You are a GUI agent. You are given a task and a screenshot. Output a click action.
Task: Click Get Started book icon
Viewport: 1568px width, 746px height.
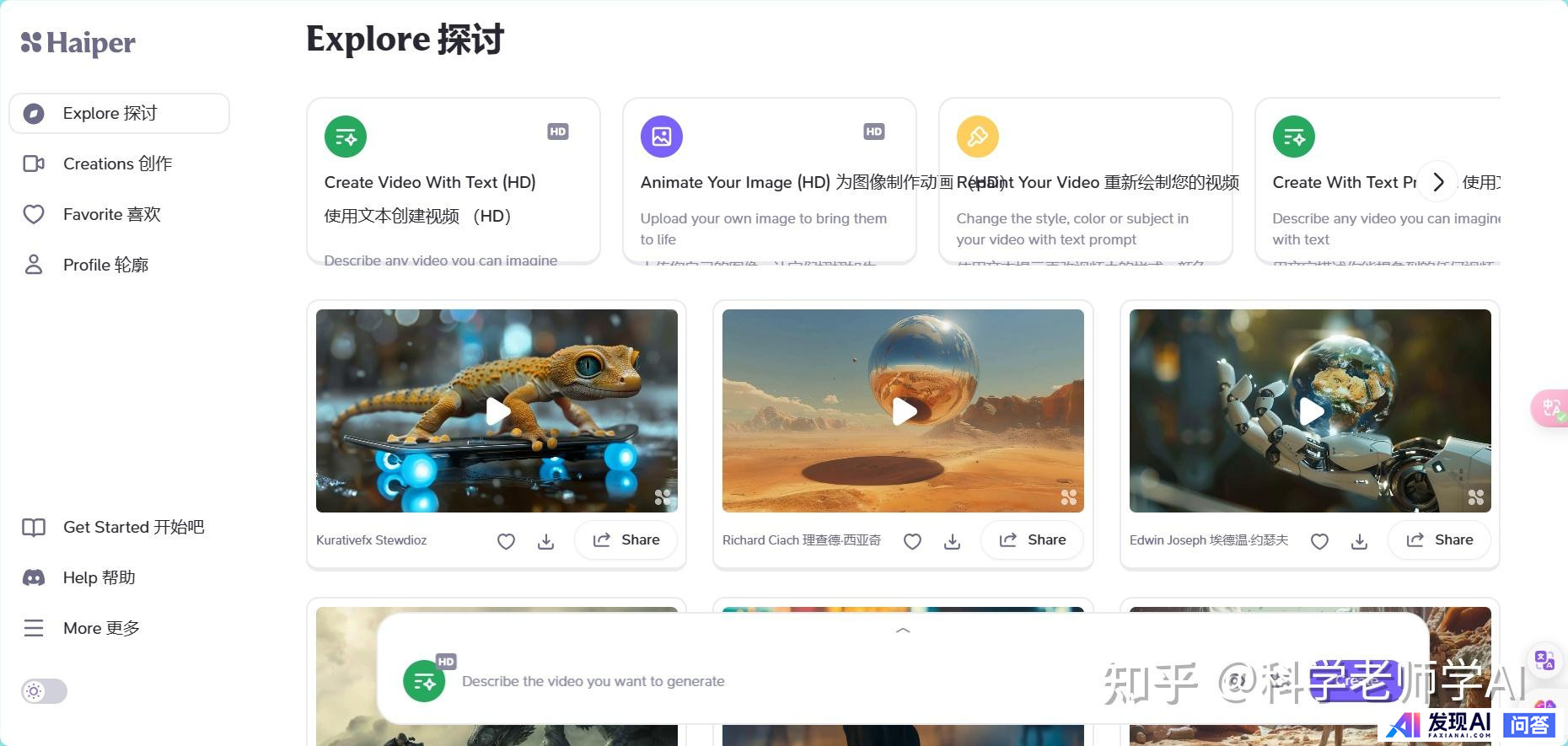pos(34,528)
